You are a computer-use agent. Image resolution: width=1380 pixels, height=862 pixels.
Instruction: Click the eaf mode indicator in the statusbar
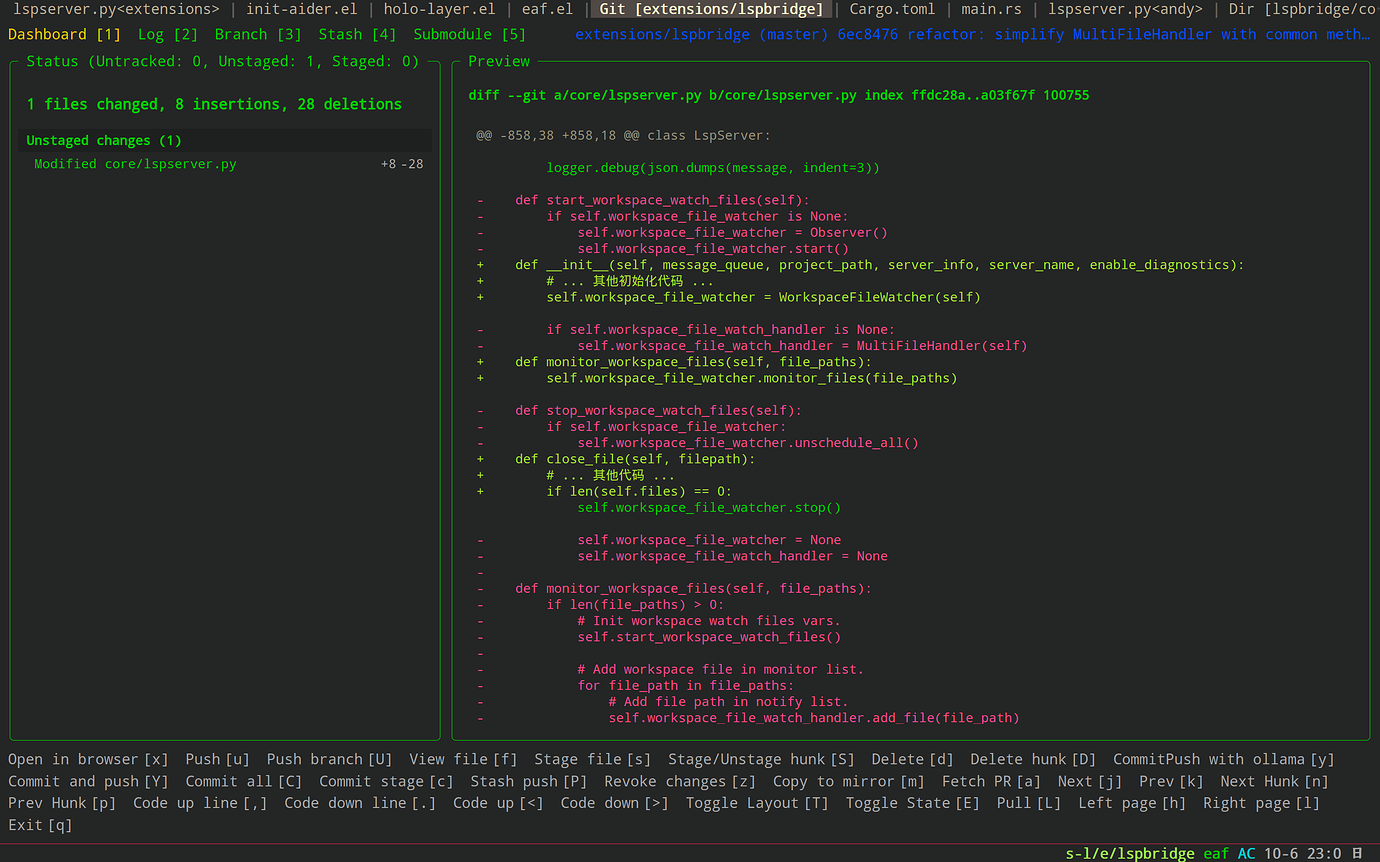point(1216,853)
